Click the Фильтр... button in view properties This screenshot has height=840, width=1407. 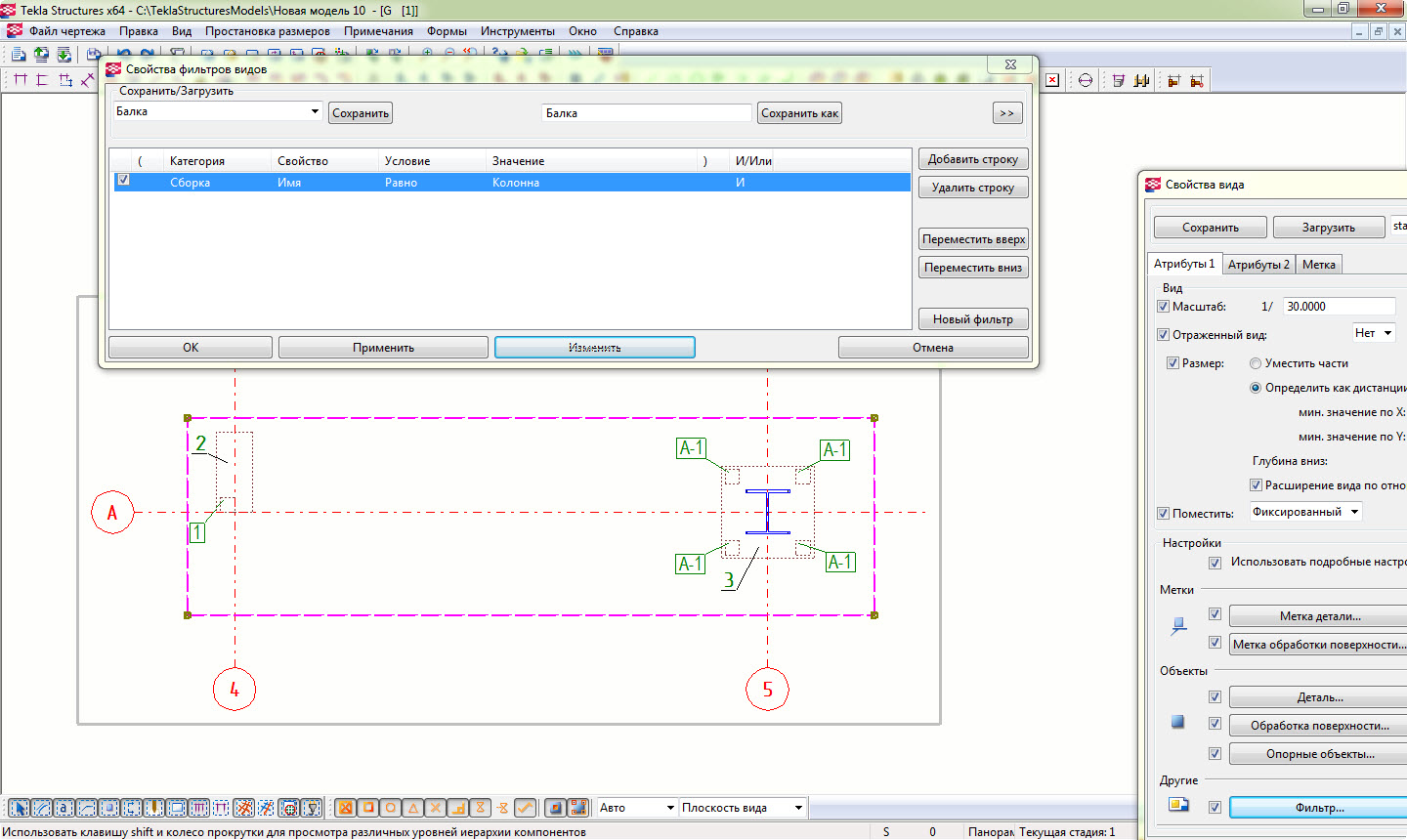click(x=1319, y=808)
